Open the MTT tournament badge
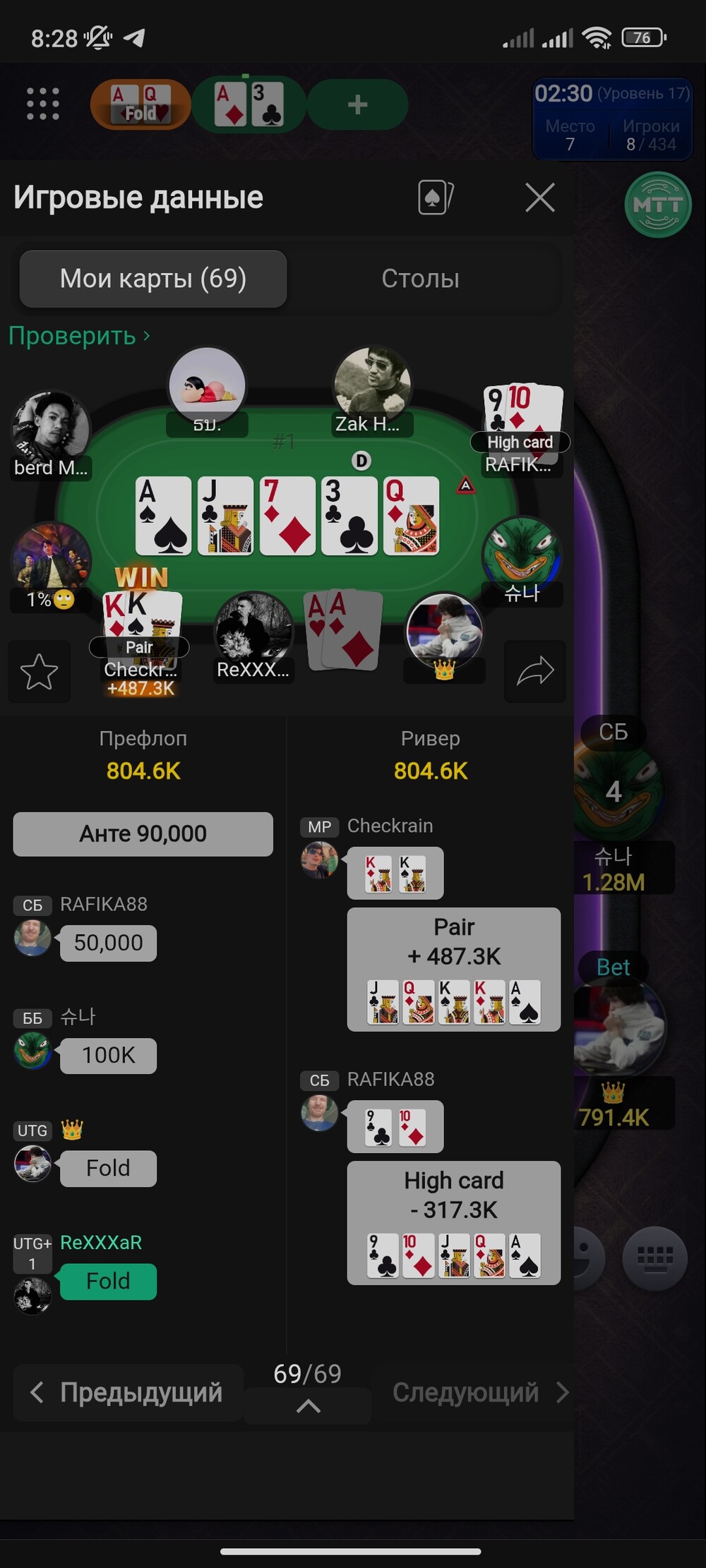This screenshot has height=1568, width=706. tap(658, 205)
